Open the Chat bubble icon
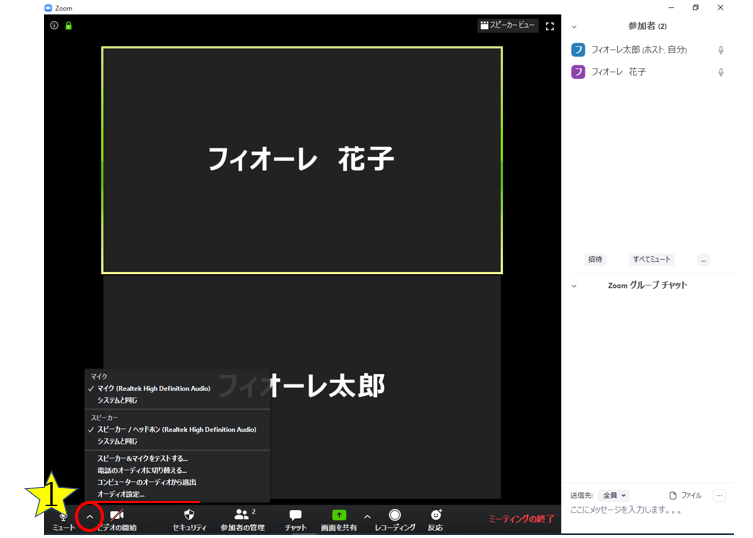Image resolution: width=753 pixels, height=538 pixels. click(295, 515)
